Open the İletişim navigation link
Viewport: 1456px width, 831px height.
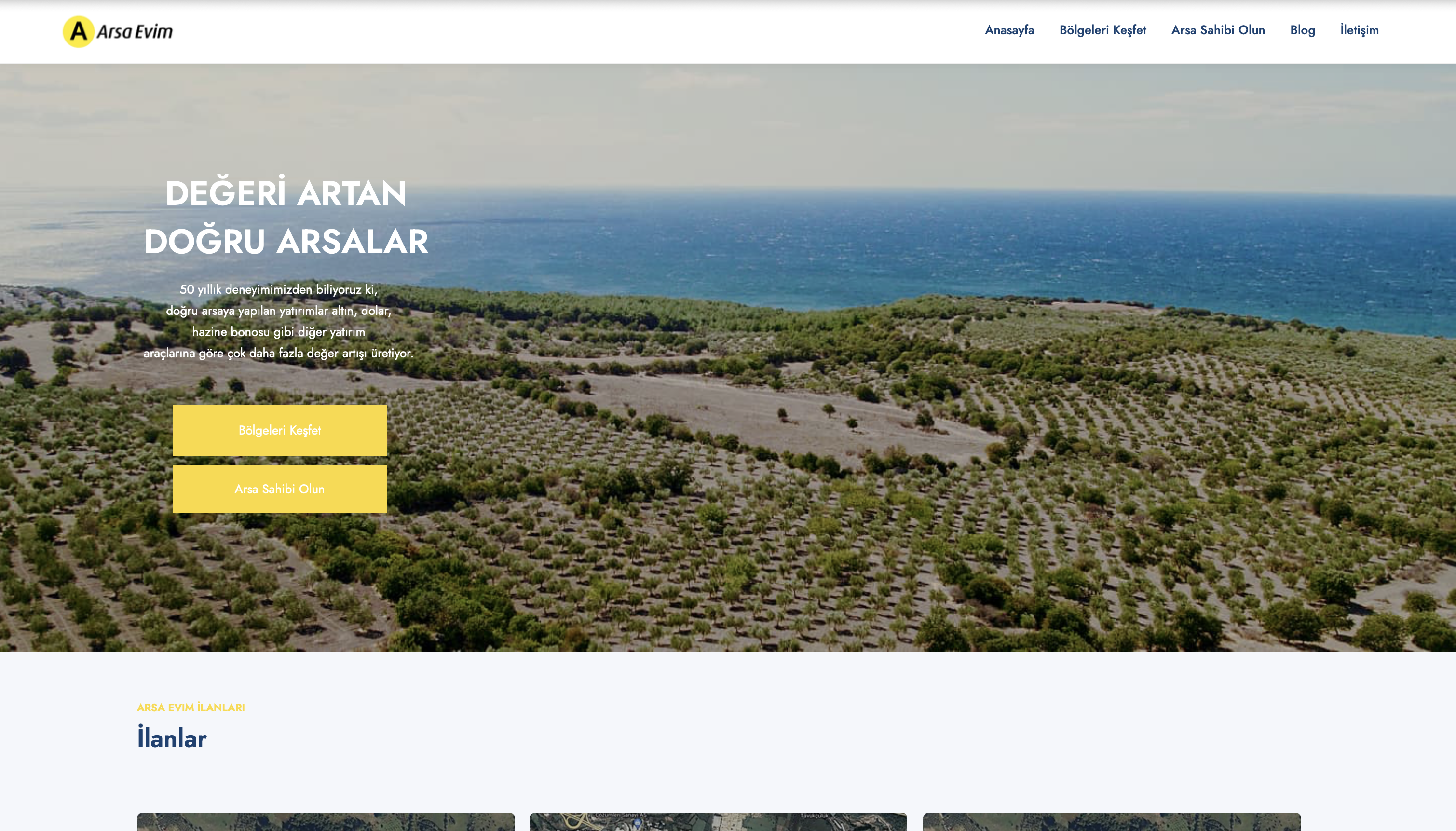[x=1359, y=30]
